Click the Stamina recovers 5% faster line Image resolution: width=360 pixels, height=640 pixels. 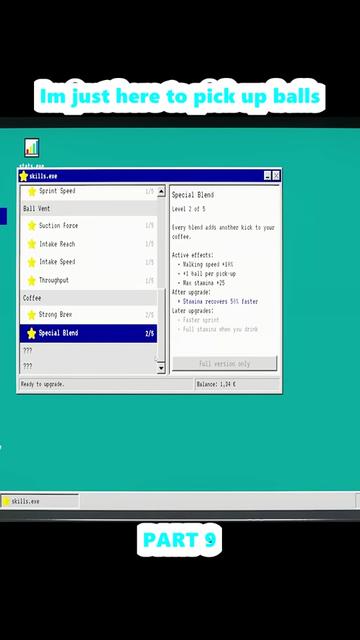220,302
